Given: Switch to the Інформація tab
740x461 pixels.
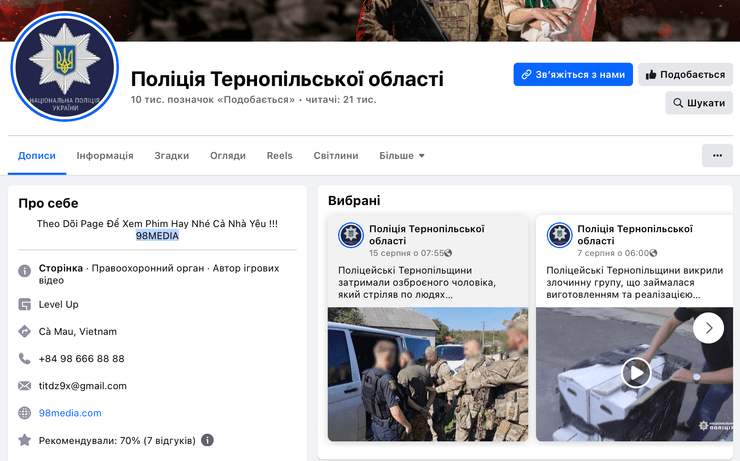Looking at the screenshot, I should pos(105,156).
